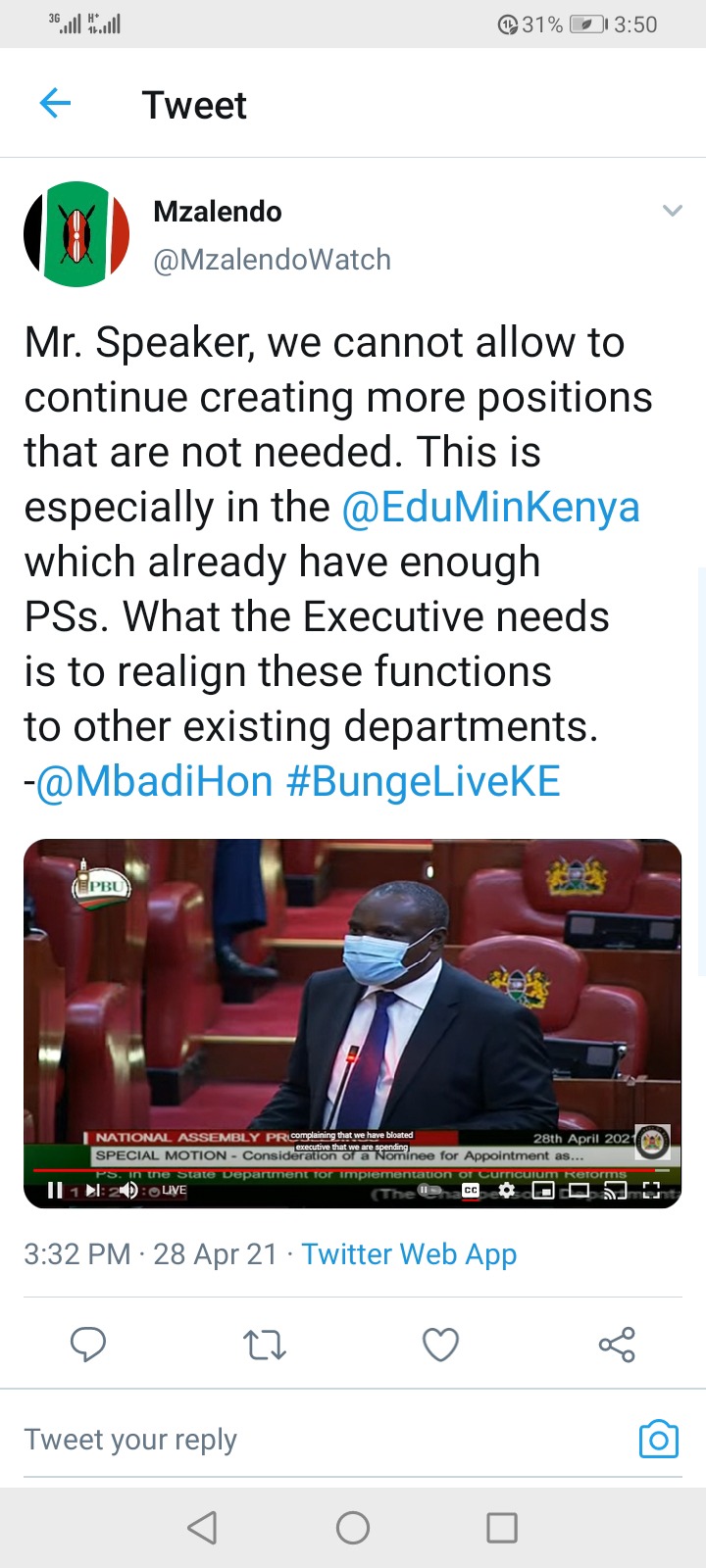706x1568 pixels.
Task: Open the Twitter Web App source link
Action: click(x=409, y=1254)
